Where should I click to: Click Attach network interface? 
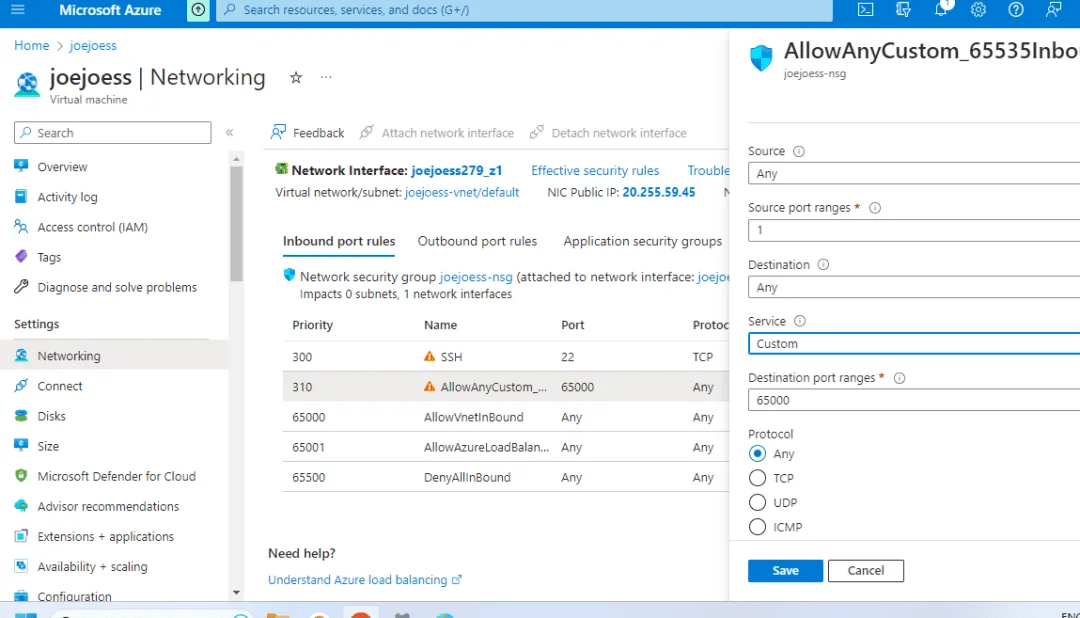[x=437, y=133]
